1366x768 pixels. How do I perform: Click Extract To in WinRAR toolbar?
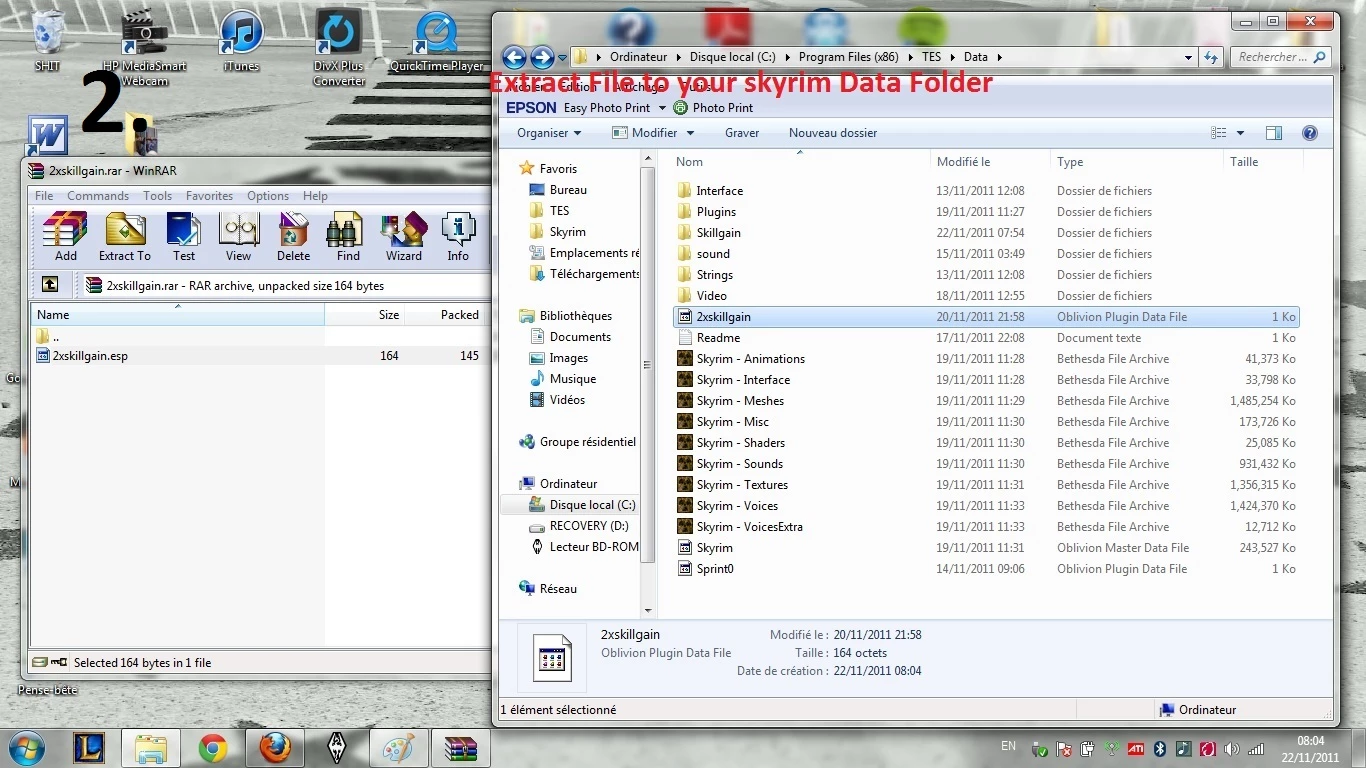click(125, 237)
